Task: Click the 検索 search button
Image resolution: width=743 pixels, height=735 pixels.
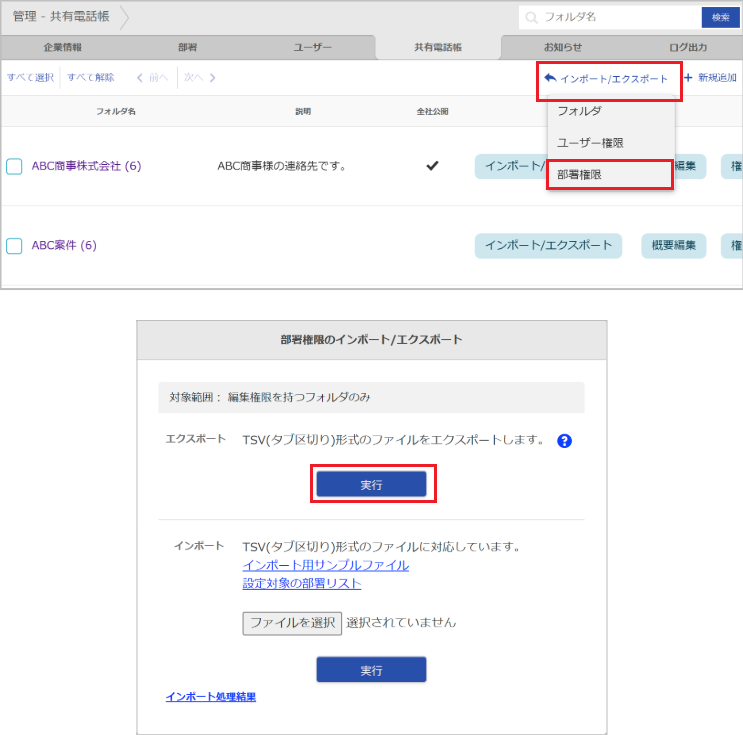Action: coord(720,18)
